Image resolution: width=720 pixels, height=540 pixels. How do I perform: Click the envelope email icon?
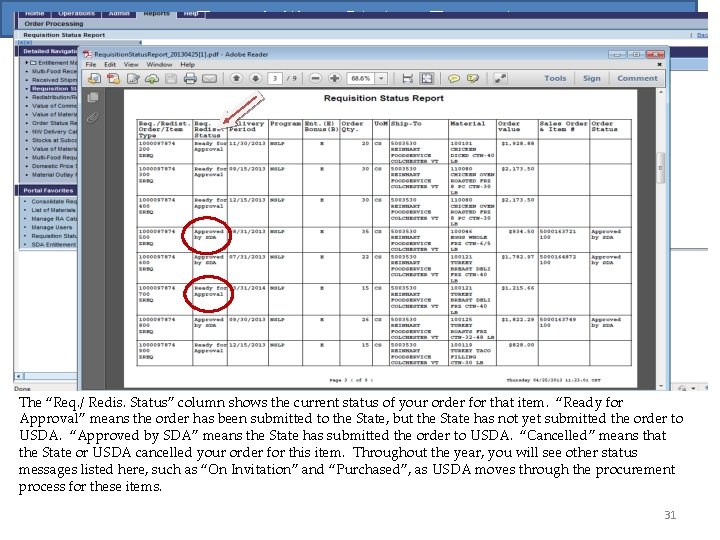point(209,79)
